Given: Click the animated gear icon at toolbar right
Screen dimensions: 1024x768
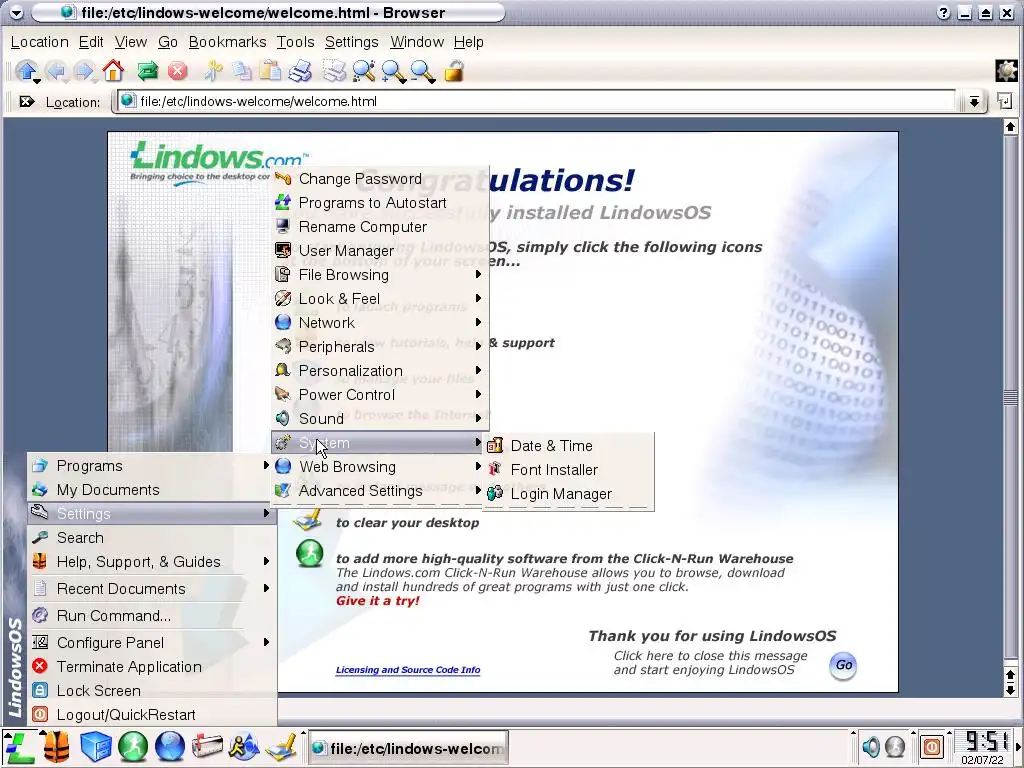Looking at the screenshot, I should [1006, 71].
